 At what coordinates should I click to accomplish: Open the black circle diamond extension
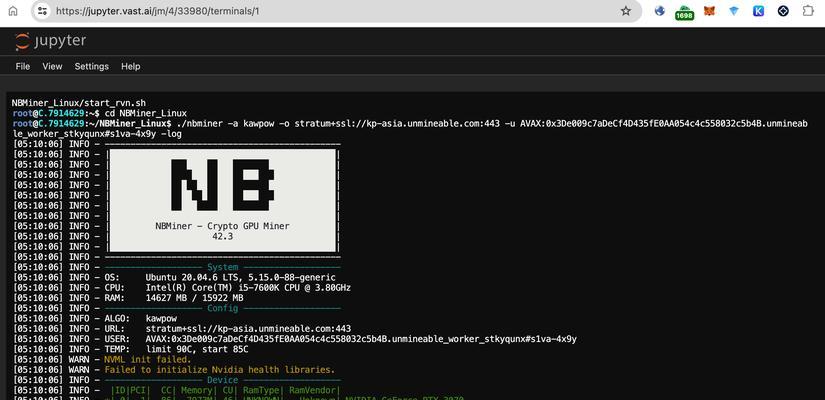[x=783, y=11]
